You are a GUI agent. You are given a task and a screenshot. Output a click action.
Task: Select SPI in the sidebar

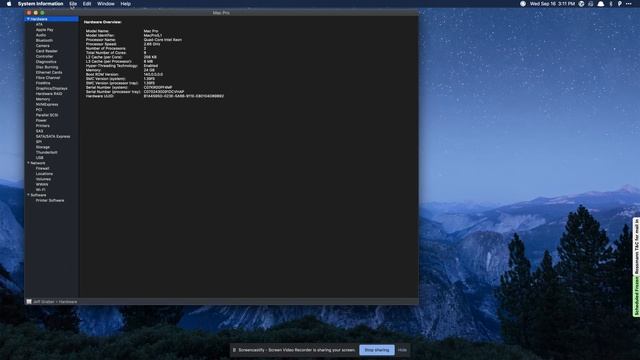(39, 142)
